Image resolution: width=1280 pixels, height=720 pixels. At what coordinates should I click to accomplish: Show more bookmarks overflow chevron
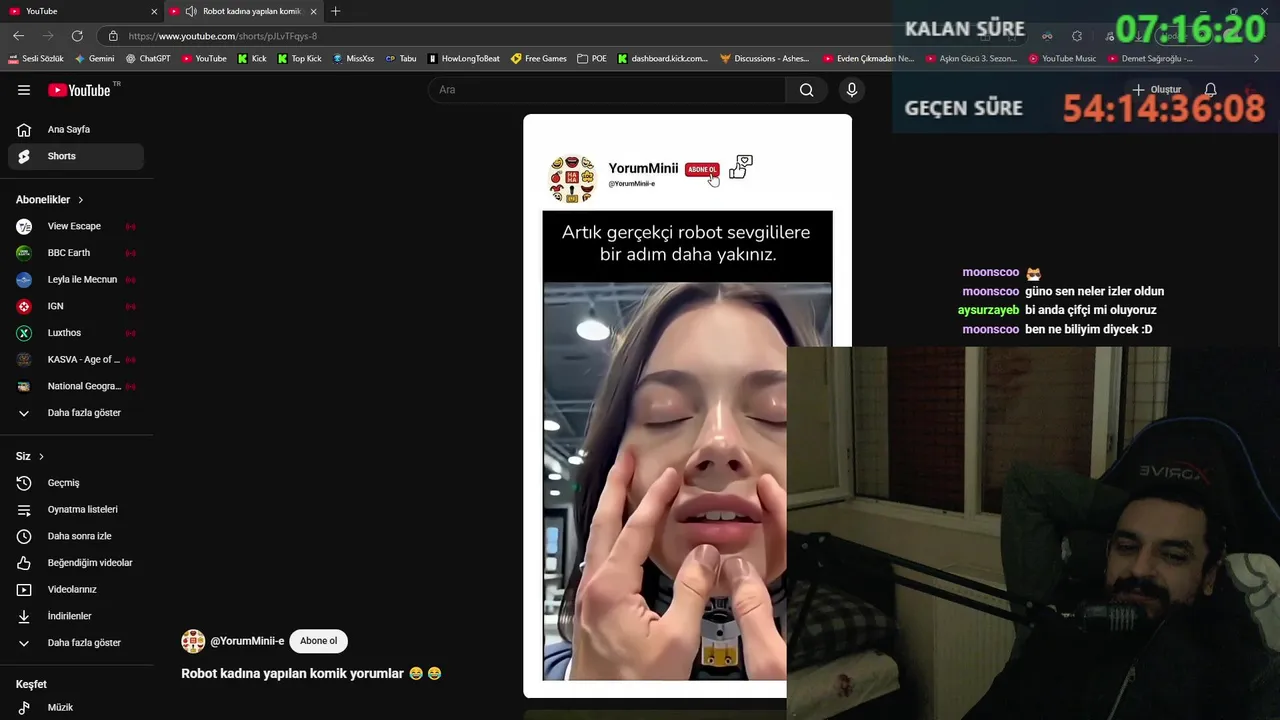point(1256,59)
